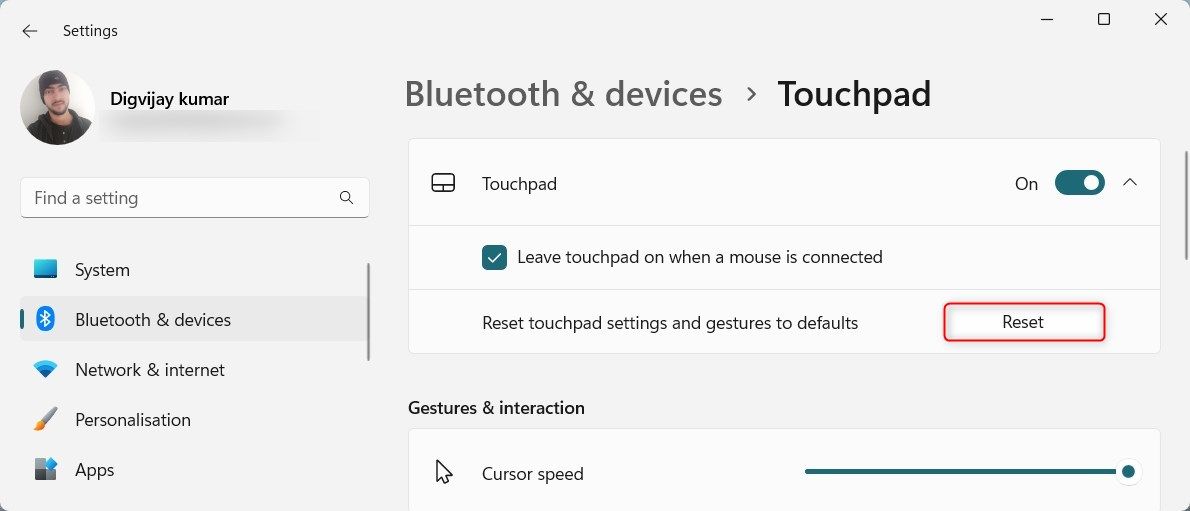Click the touchpad device icon
The width and height of the screenshot is (1190, 511).
443,184
